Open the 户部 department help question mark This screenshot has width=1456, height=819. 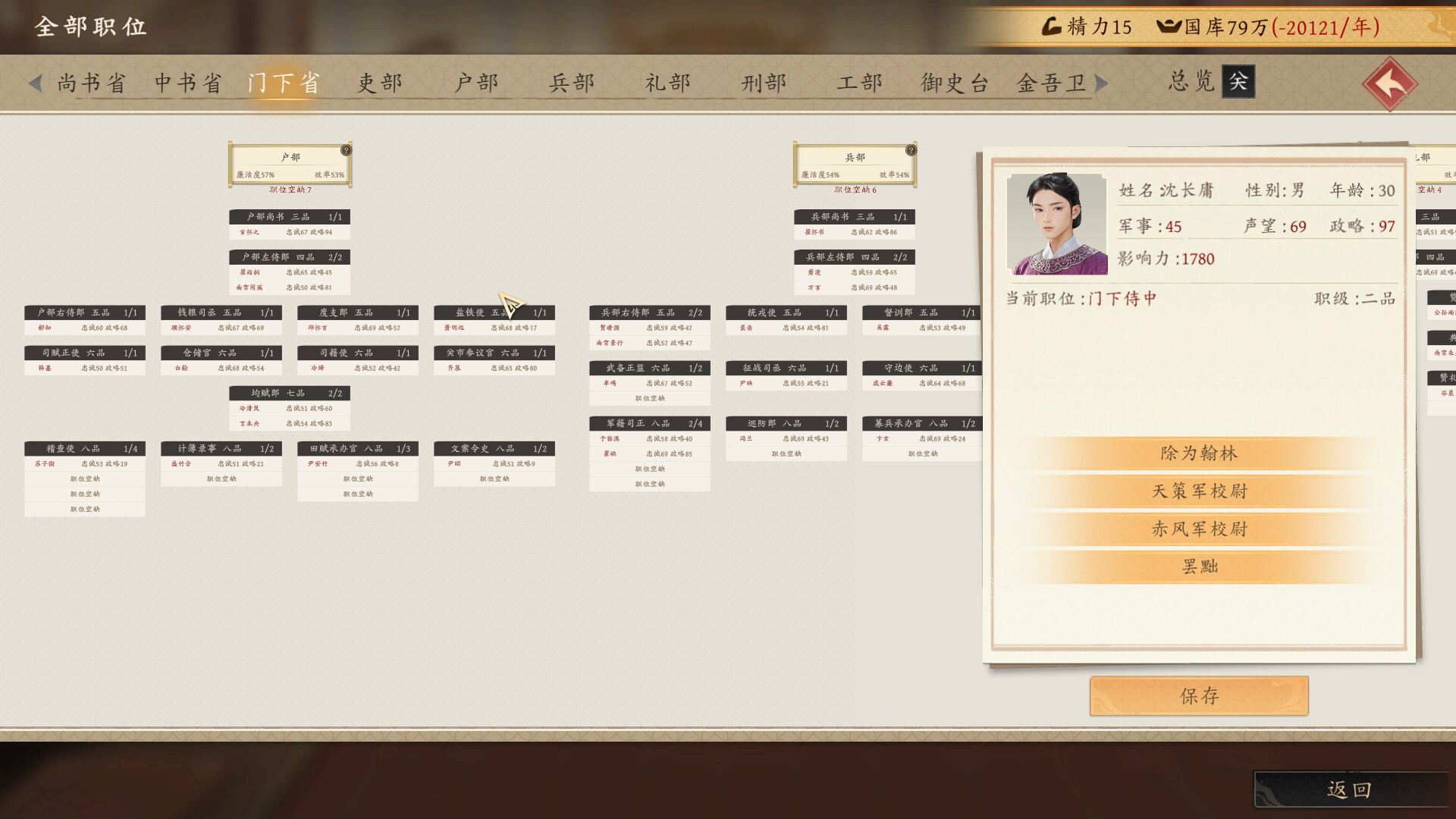pyautogui.click(x=347, y=150)
